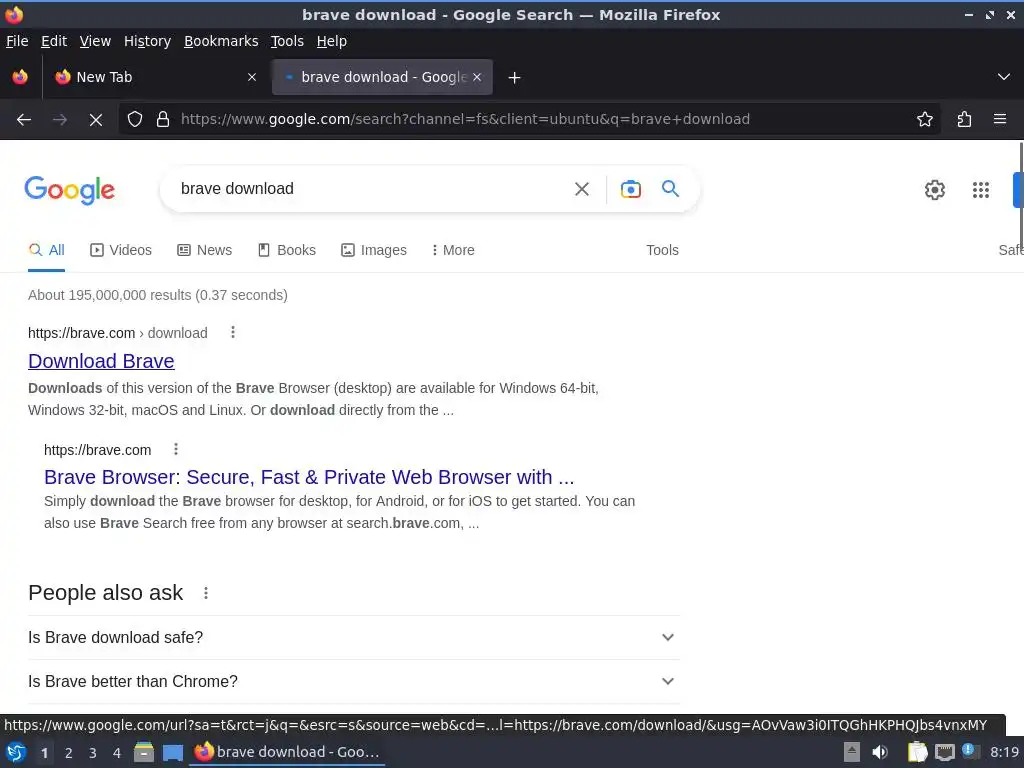The height and width of the screenshot is (768, 1024).
Task: Clear the Google search box
Action: [x=582, y=189]
